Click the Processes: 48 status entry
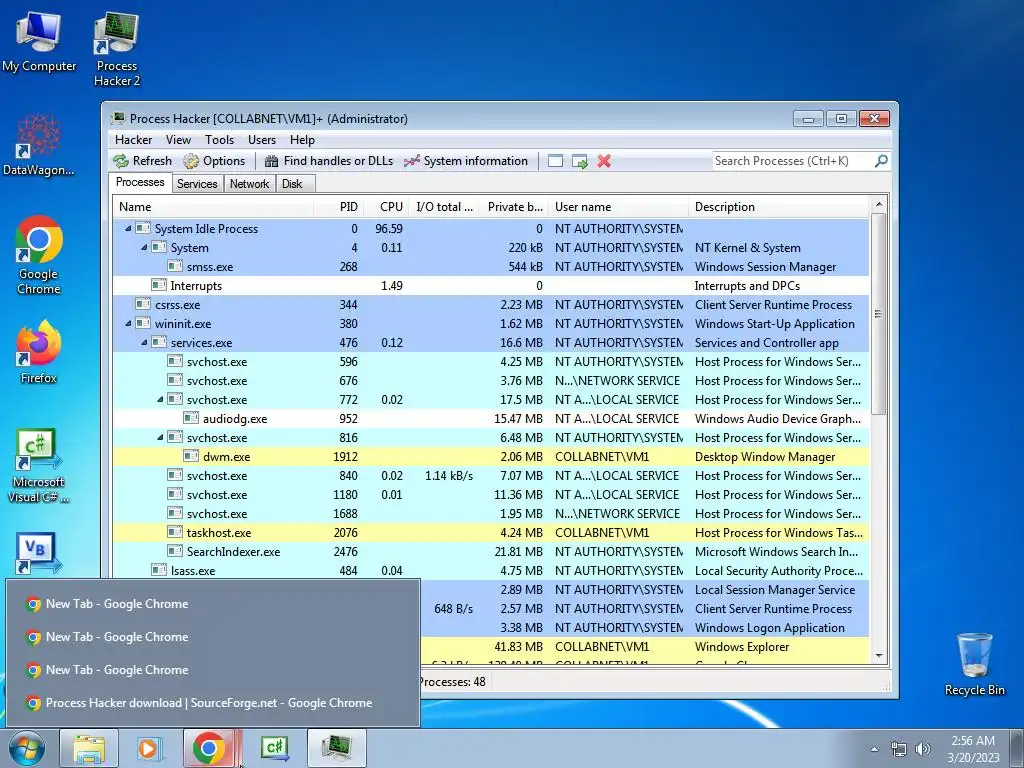Screen dimensions: 1024x768 tap(453, 682)
